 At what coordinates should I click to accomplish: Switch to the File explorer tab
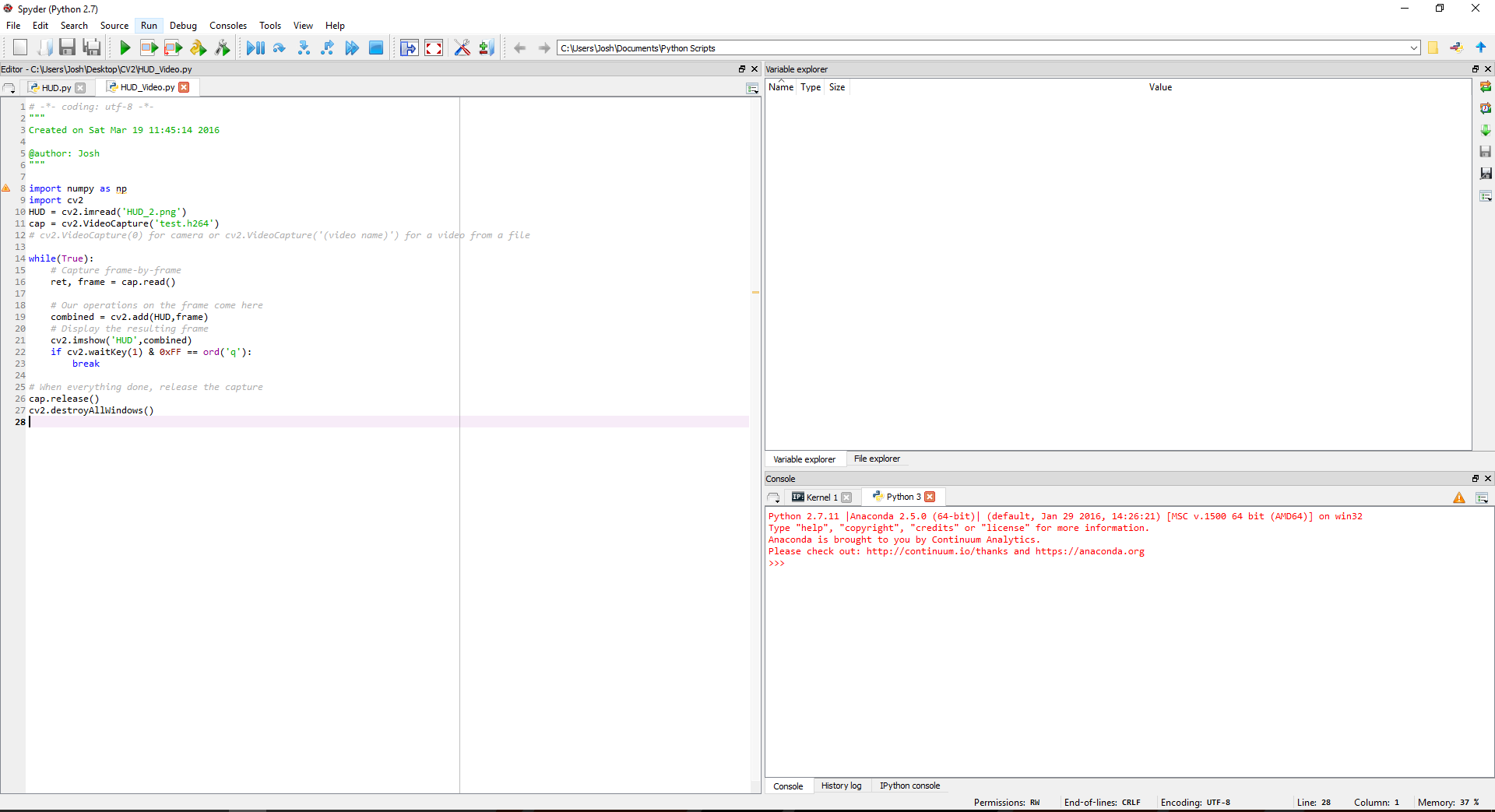(877, 459)
